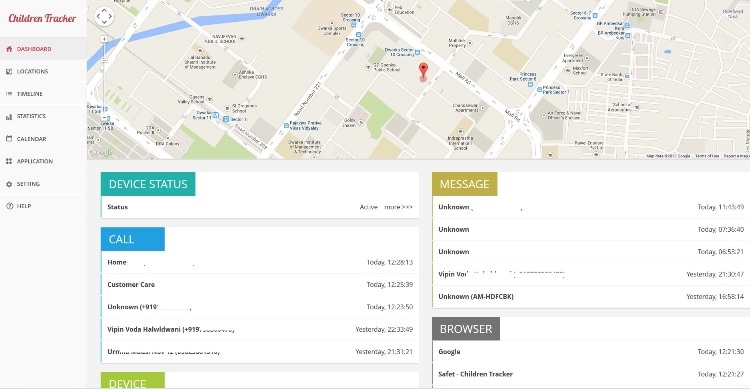
Task: Click the Locations map icon
Action: click(x=9, y=71)
